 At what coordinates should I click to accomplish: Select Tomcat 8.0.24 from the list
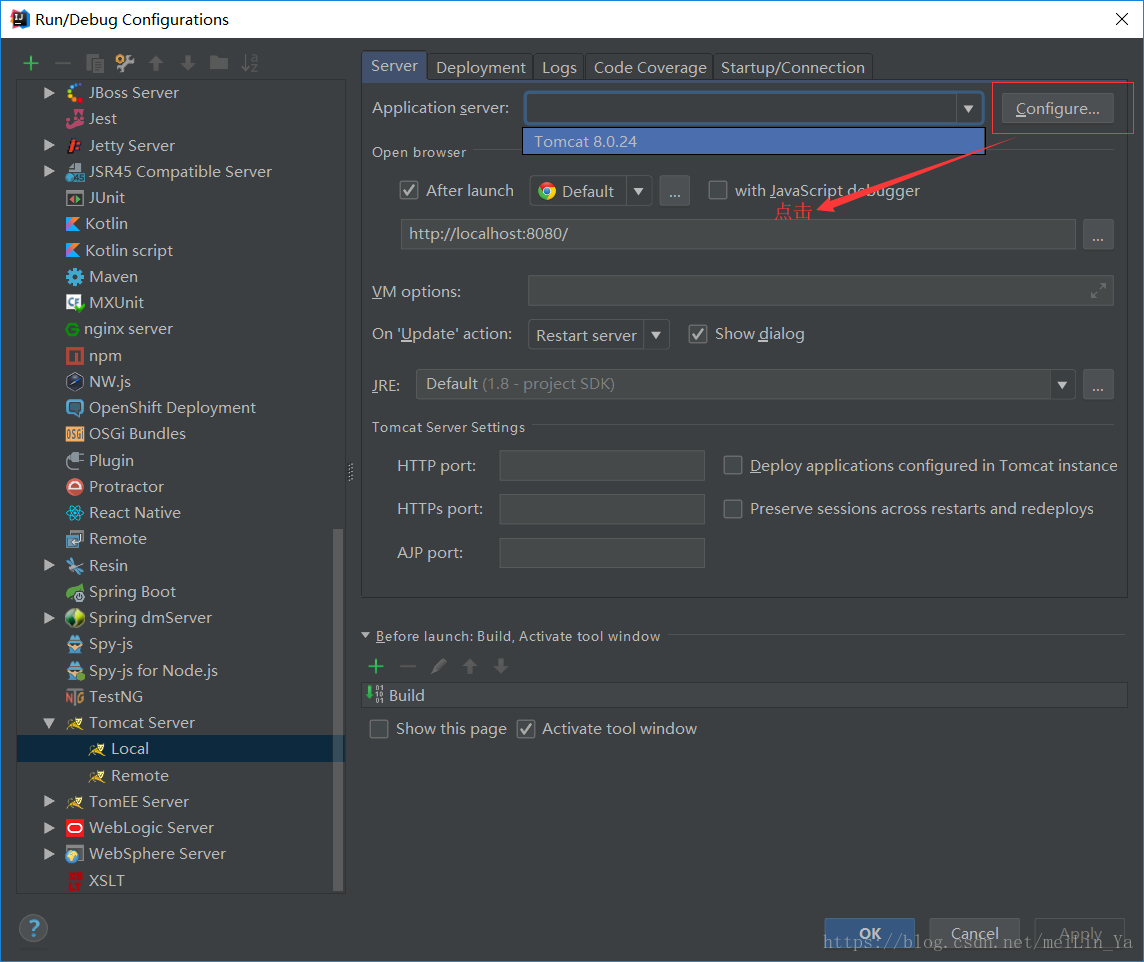tap(754, 141)
